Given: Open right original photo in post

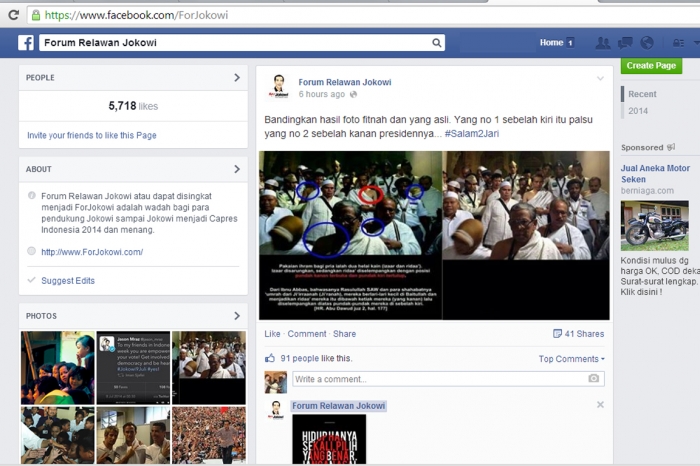Looking at the screenshot, I should [526, 235].
